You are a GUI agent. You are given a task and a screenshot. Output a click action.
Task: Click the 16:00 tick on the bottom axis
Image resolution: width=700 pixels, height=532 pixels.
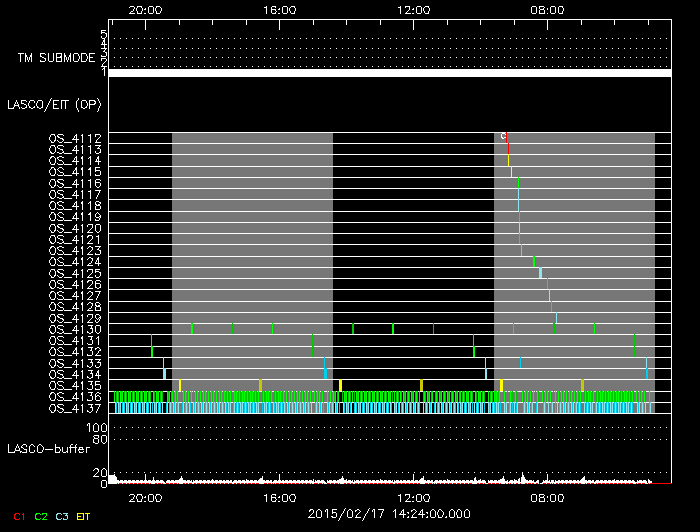pyautogui.click(x=279, y=498)
